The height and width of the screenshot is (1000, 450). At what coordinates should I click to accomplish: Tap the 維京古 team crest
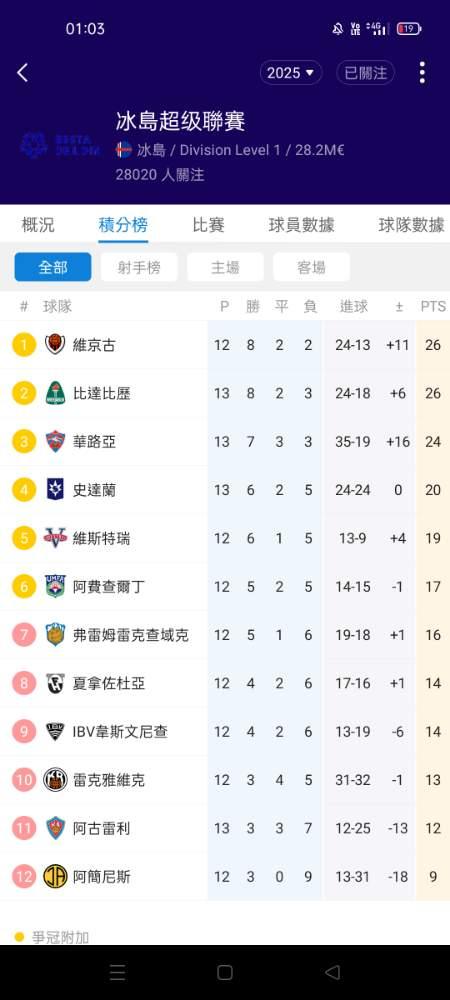[55, 345]
